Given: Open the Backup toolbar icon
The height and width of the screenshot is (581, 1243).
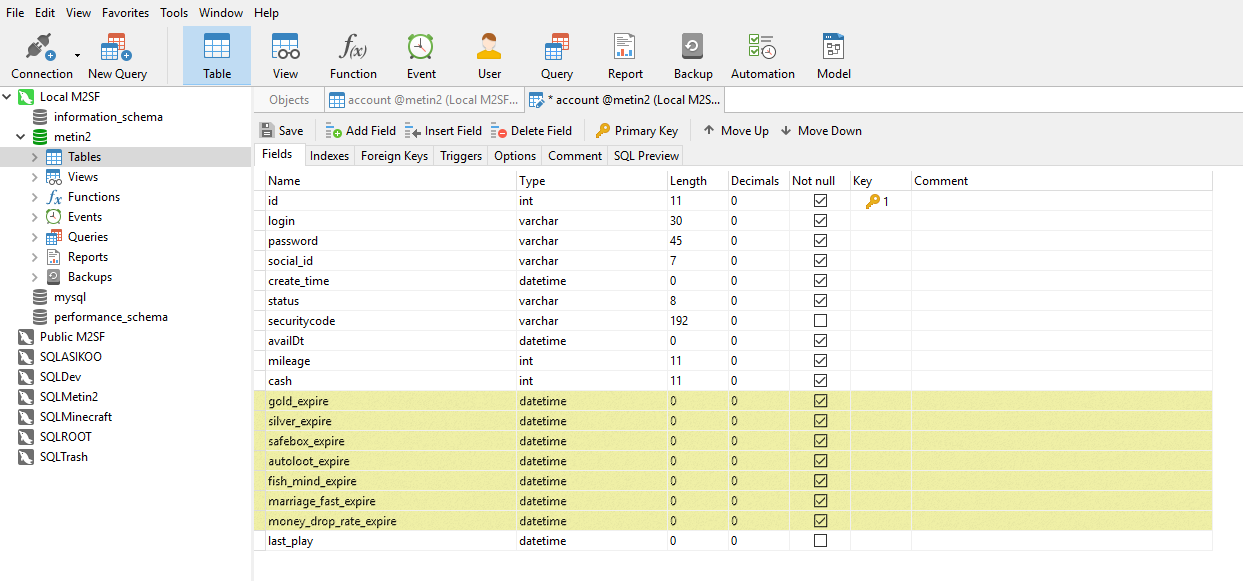Looking at the screenshot, I should (x=693, y=56).
